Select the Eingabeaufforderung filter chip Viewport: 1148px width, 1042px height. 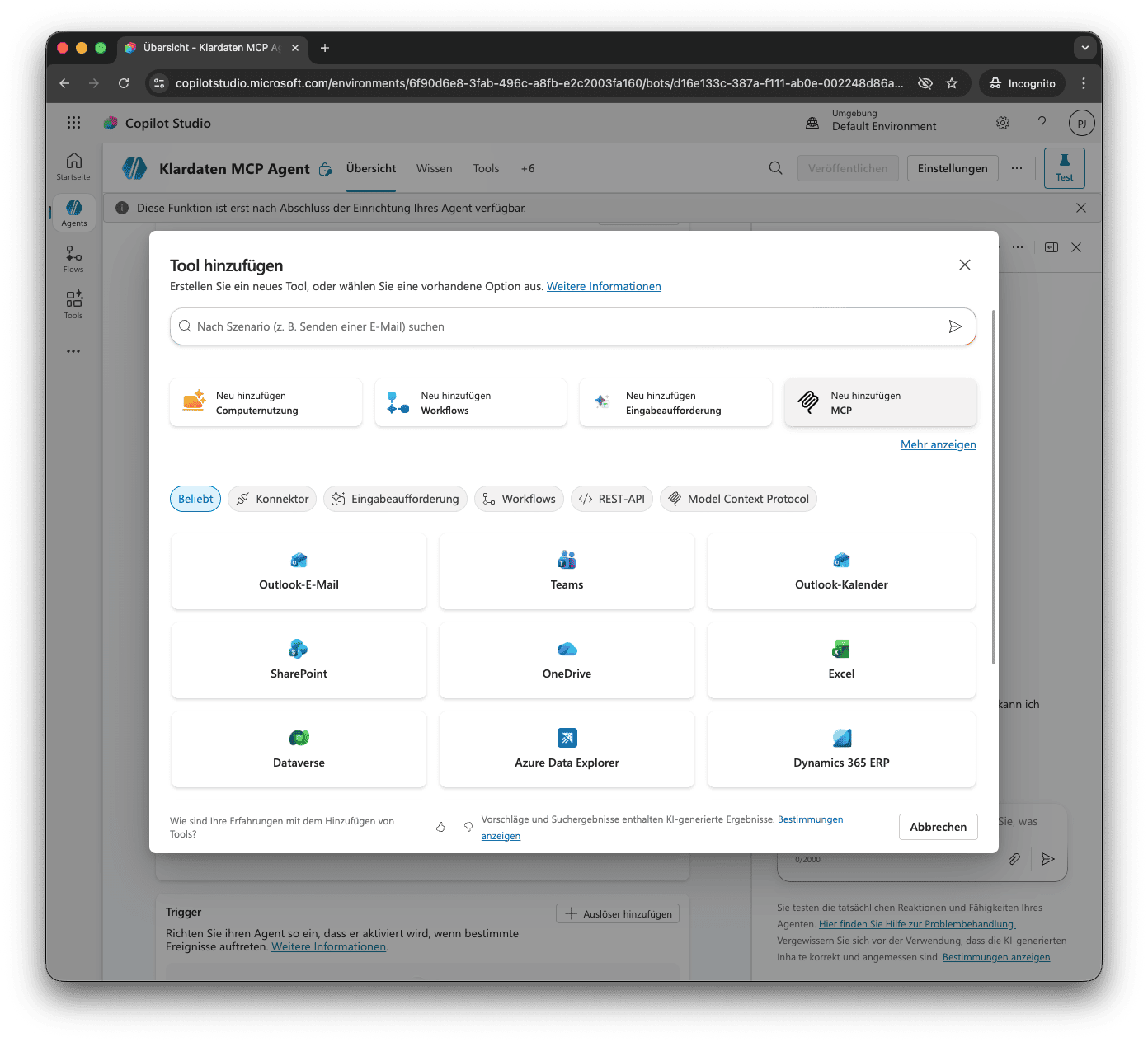coord(395,499)
